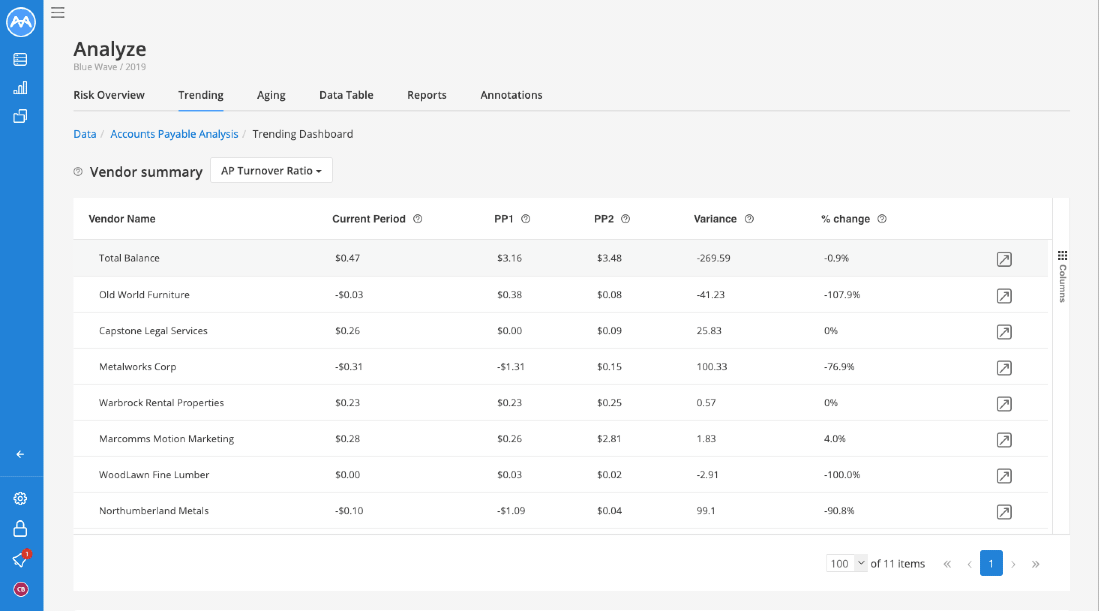Sort by % change column header
The width and height of the screenshot is (1099, 611).
click(845, 219)
